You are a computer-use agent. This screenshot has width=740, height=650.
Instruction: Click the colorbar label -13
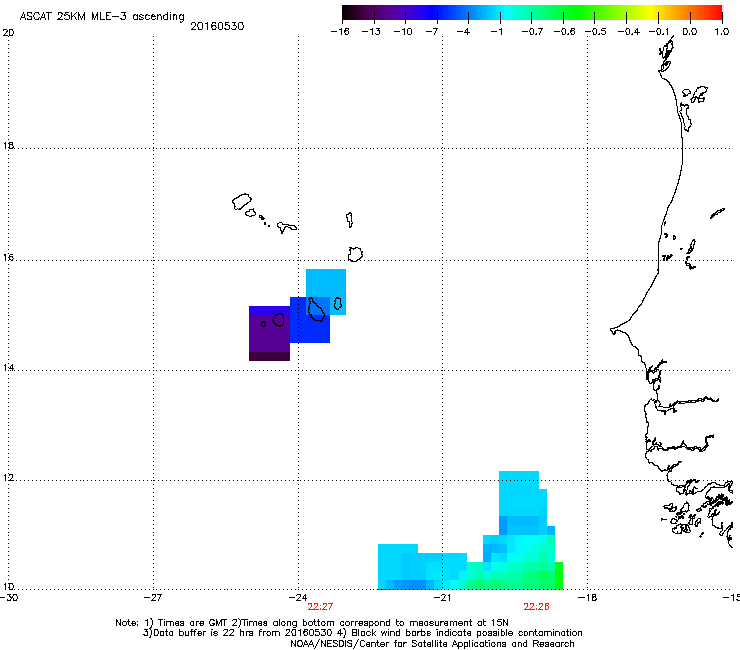(371, 32)
